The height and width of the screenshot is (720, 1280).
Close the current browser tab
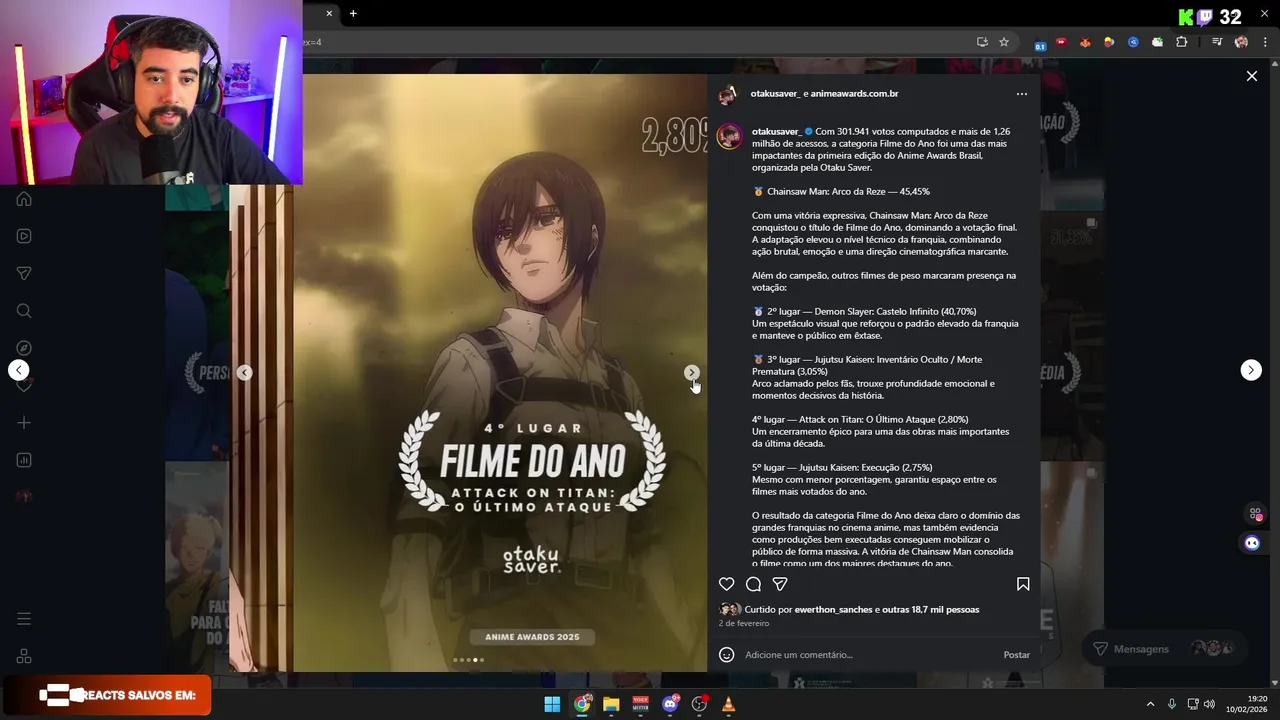pos(329,13)
